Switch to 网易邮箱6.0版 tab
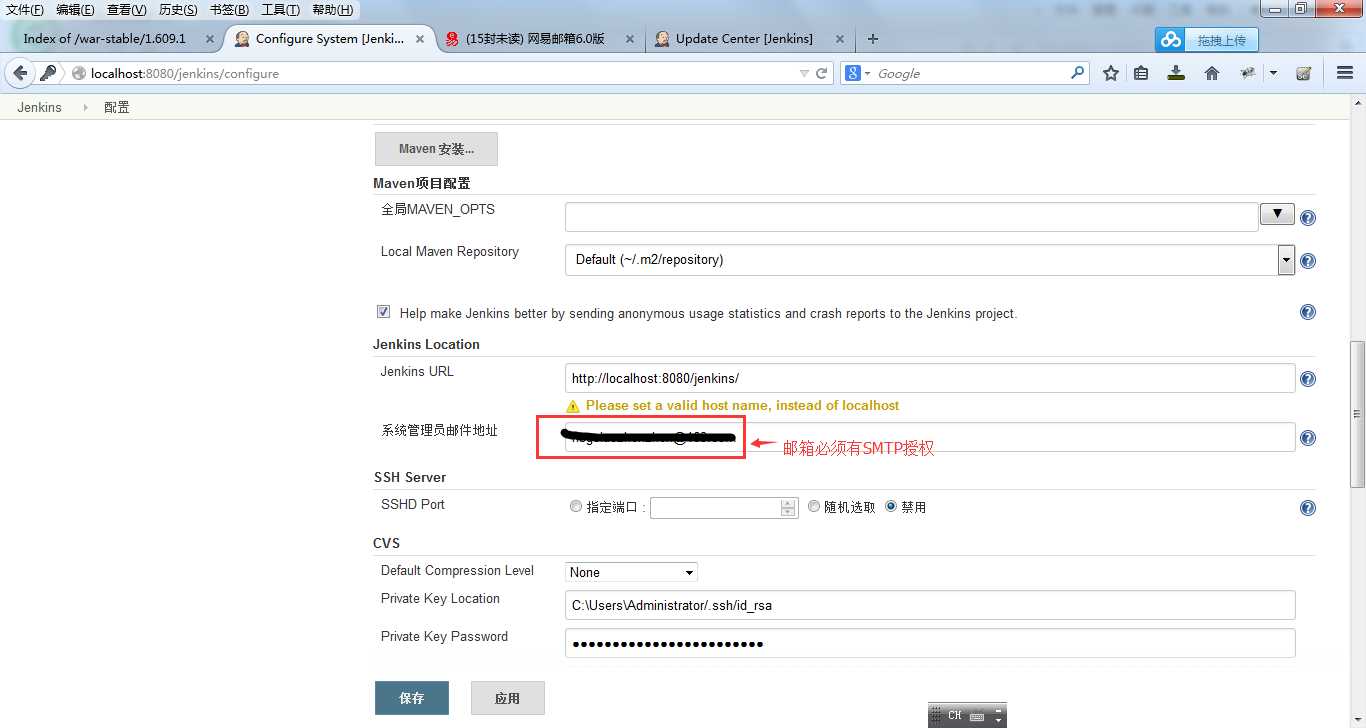 click(x=540, y=39)
